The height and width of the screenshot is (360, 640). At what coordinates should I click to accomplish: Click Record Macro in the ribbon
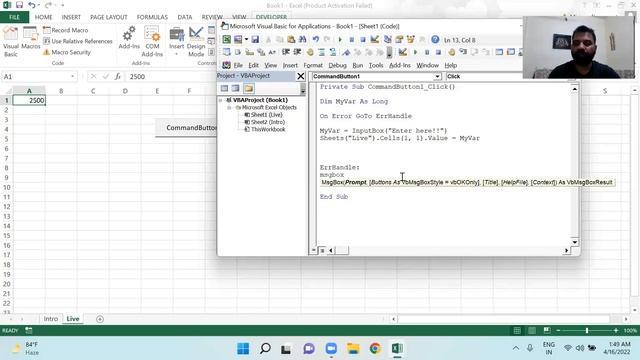(x=66, y=30)
